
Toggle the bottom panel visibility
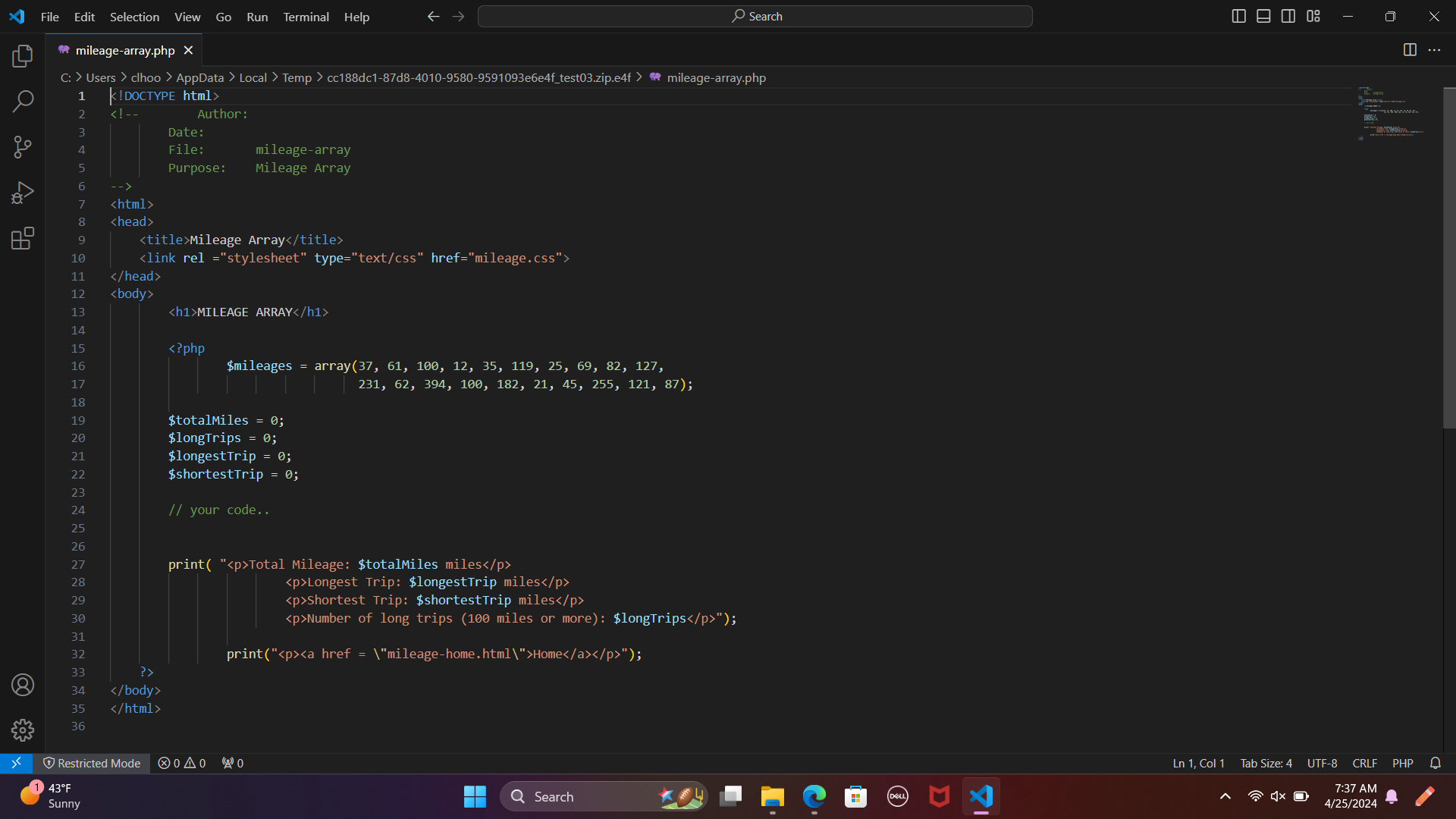[x=1263, y=15]
